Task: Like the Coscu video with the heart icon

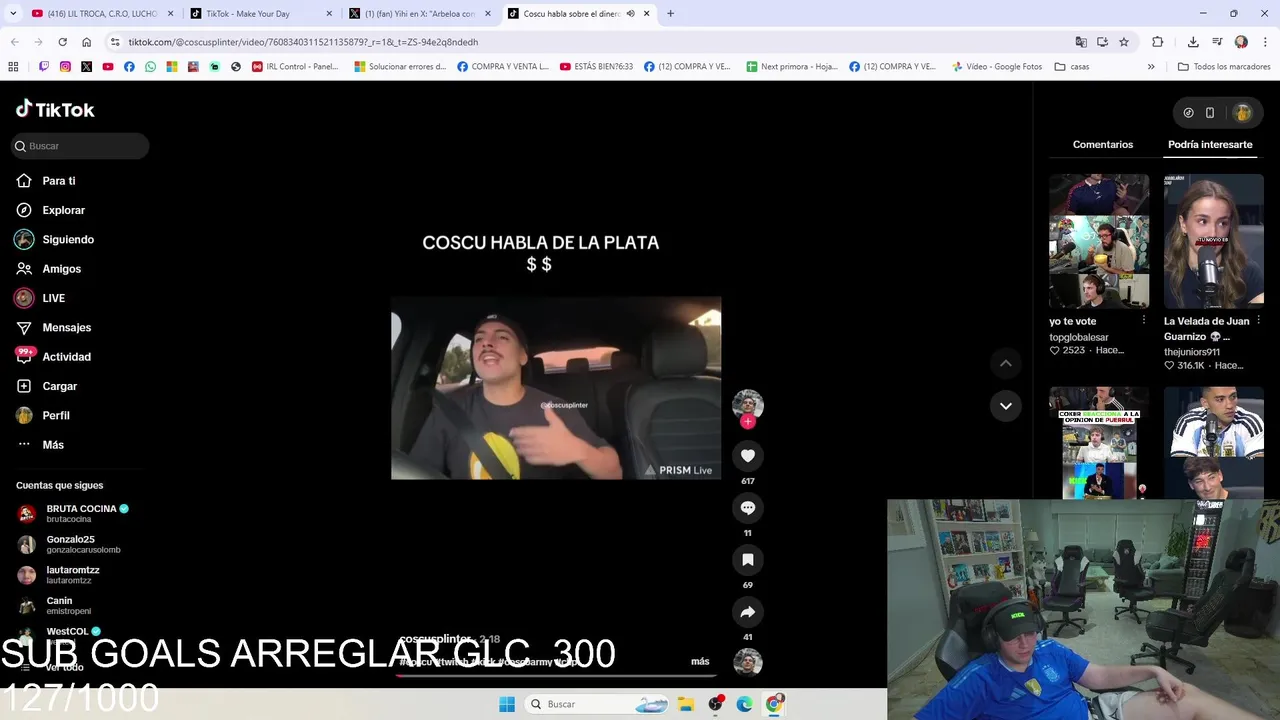Action: [x=747, y=456]
